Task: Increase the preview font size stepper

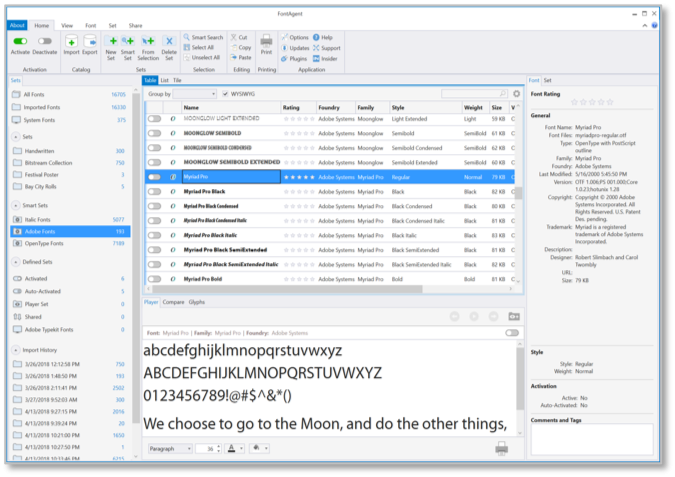Action: click(219, 446)
